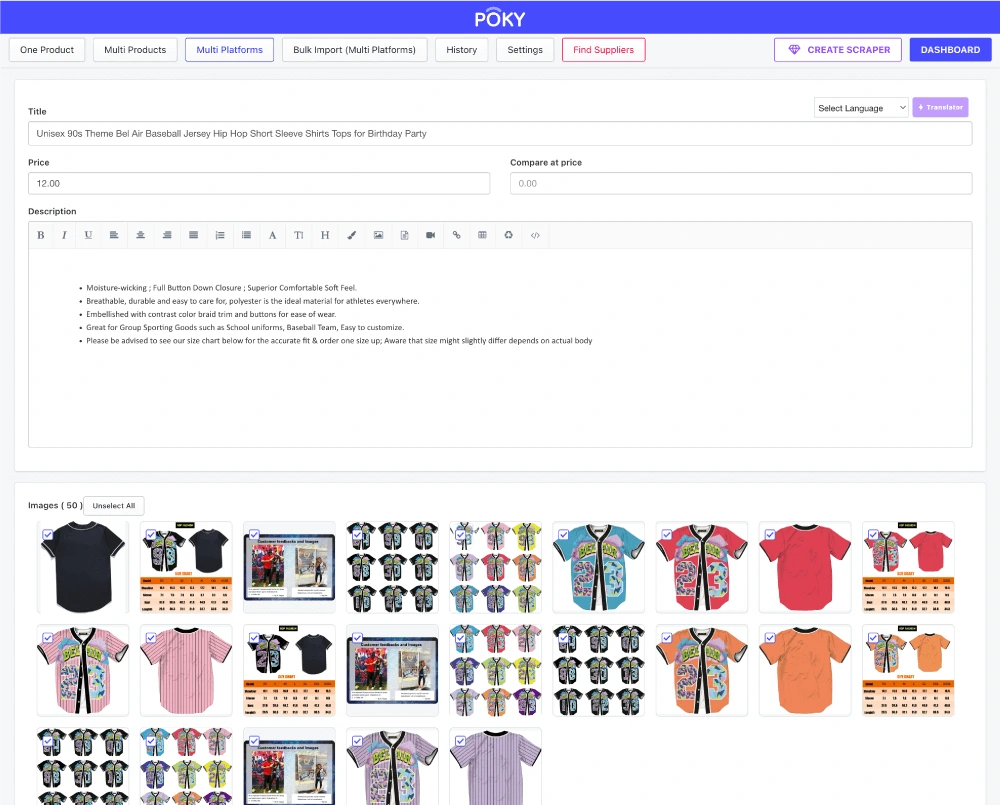Uncheck the plain red jersey back image
The width and height of the screenshot is (1000, 805).
click(770, 534)
